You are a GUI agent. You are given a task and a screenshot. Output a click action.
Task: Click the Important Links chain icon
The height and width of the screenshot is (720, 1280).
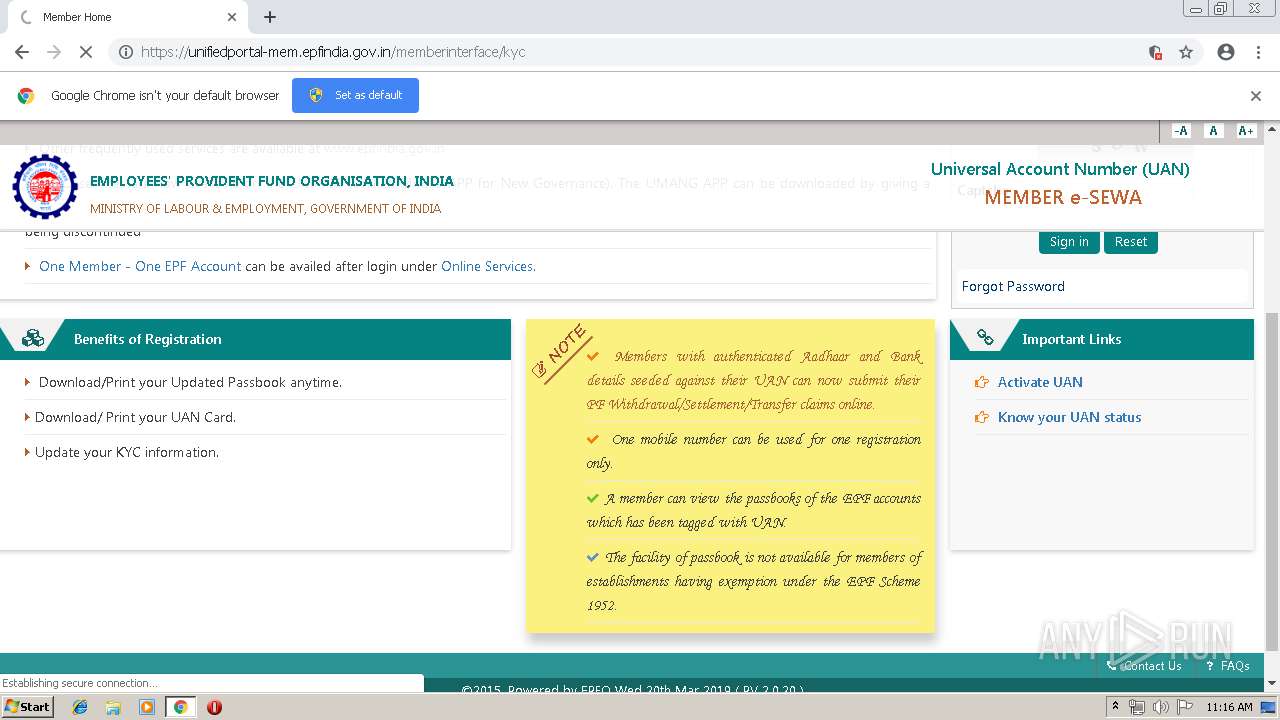(x=985, y=338)
